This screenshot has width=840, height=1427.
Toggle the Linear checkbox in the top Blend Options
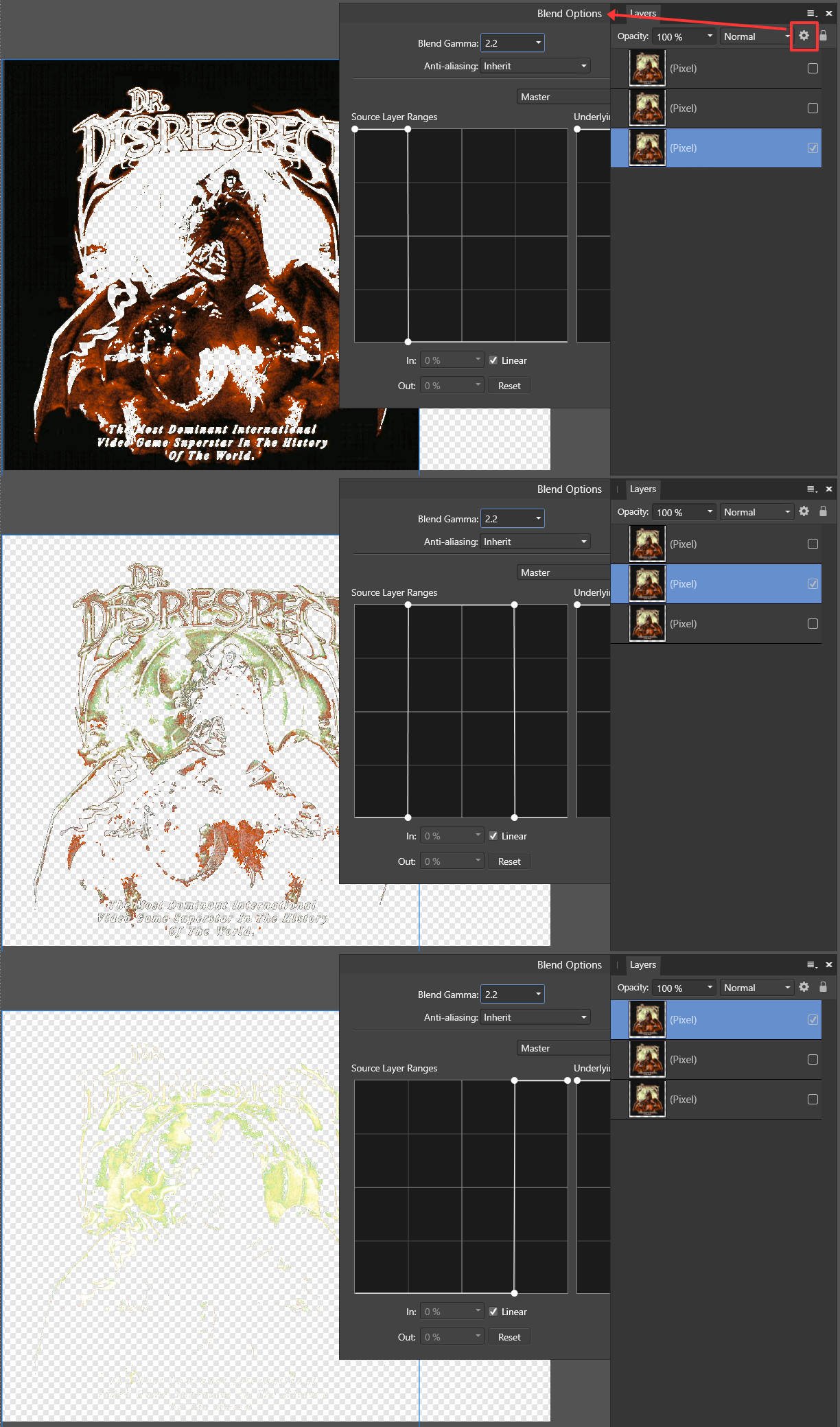493,360
